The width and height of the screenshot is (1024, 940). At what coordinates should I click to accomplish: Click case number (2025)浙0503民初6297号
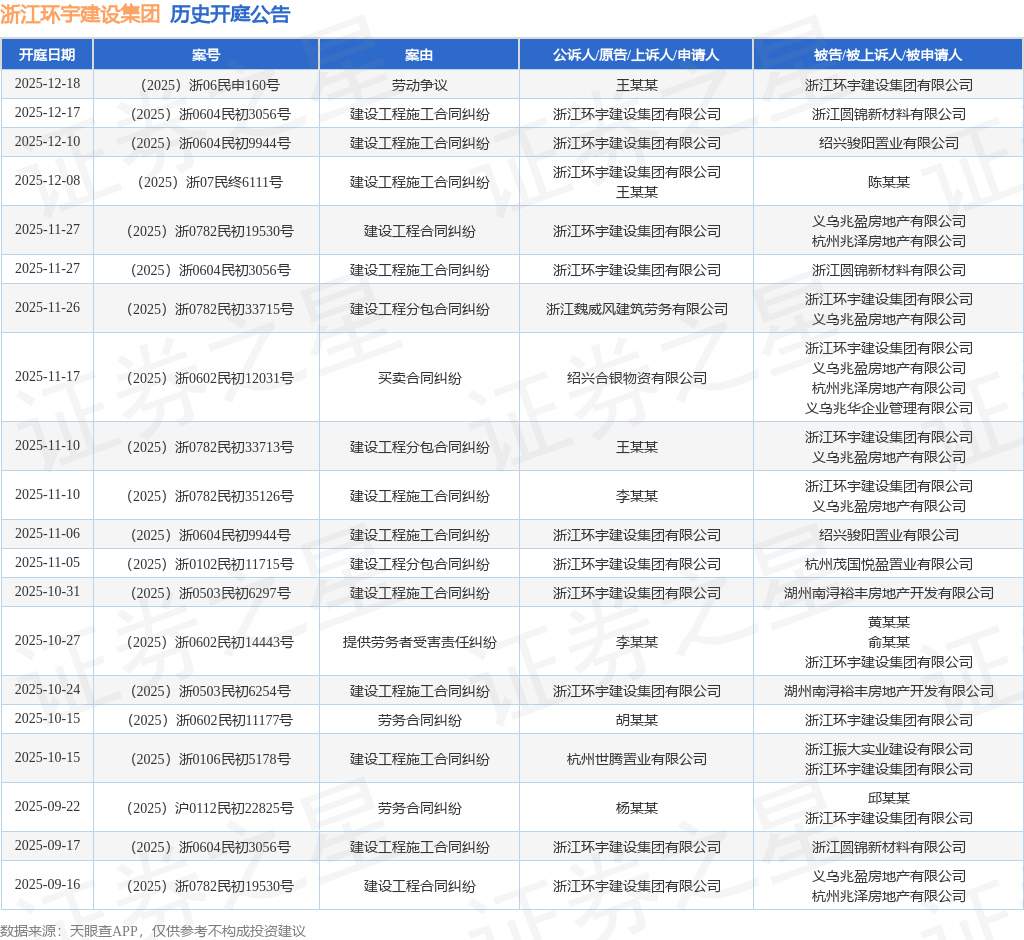(206, 593)
